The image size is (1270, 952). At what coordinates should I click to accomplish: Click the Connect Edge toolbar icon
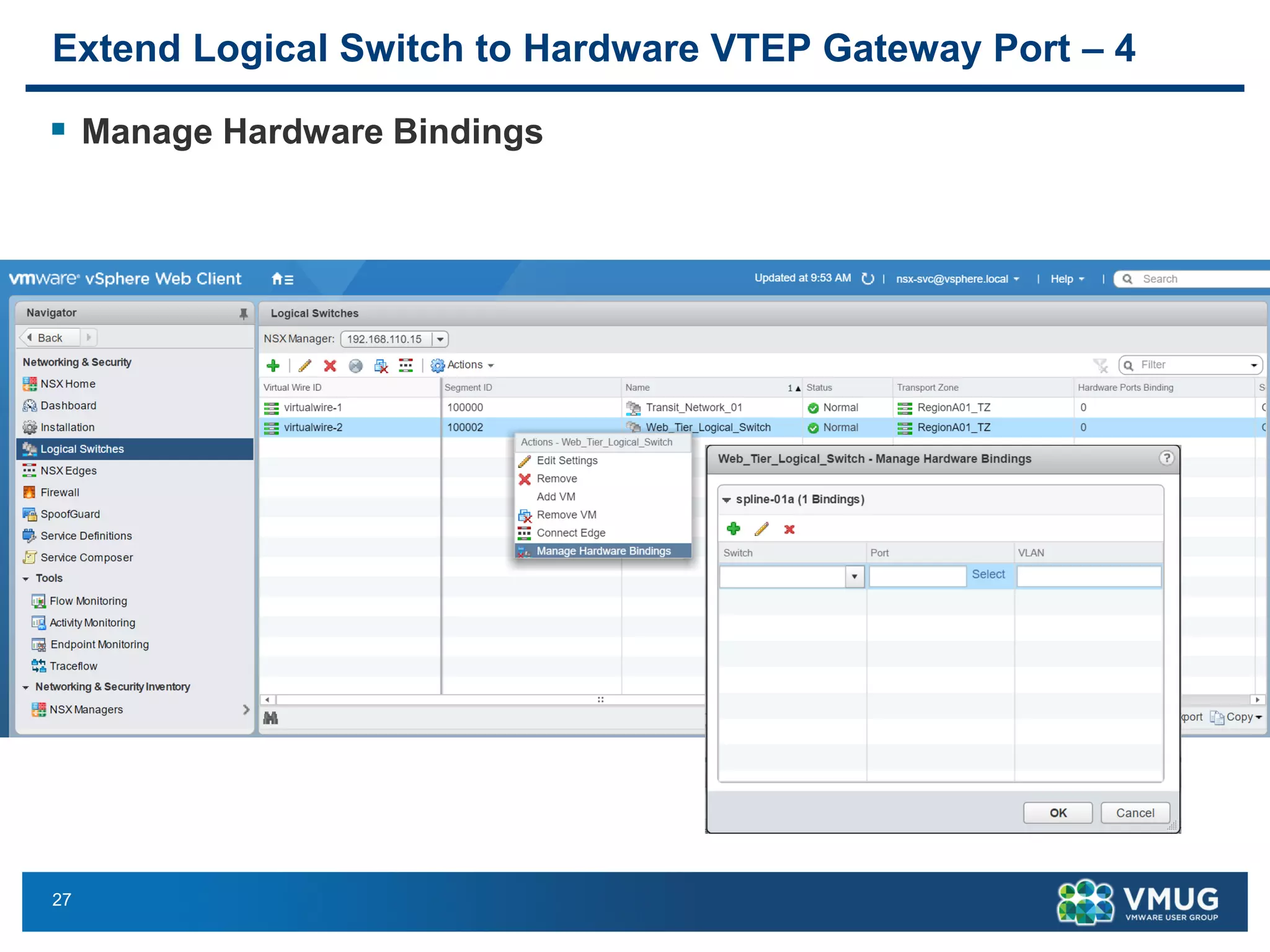[406, 366]
